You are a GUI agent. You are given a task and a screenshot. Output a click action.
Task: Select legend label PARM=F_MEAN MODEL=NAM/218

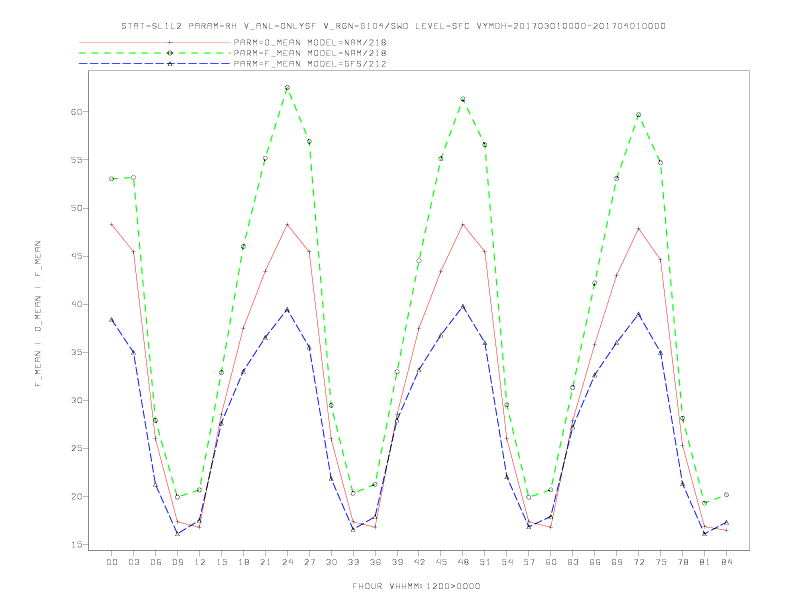pyautogui.click(x=310, y=53)
